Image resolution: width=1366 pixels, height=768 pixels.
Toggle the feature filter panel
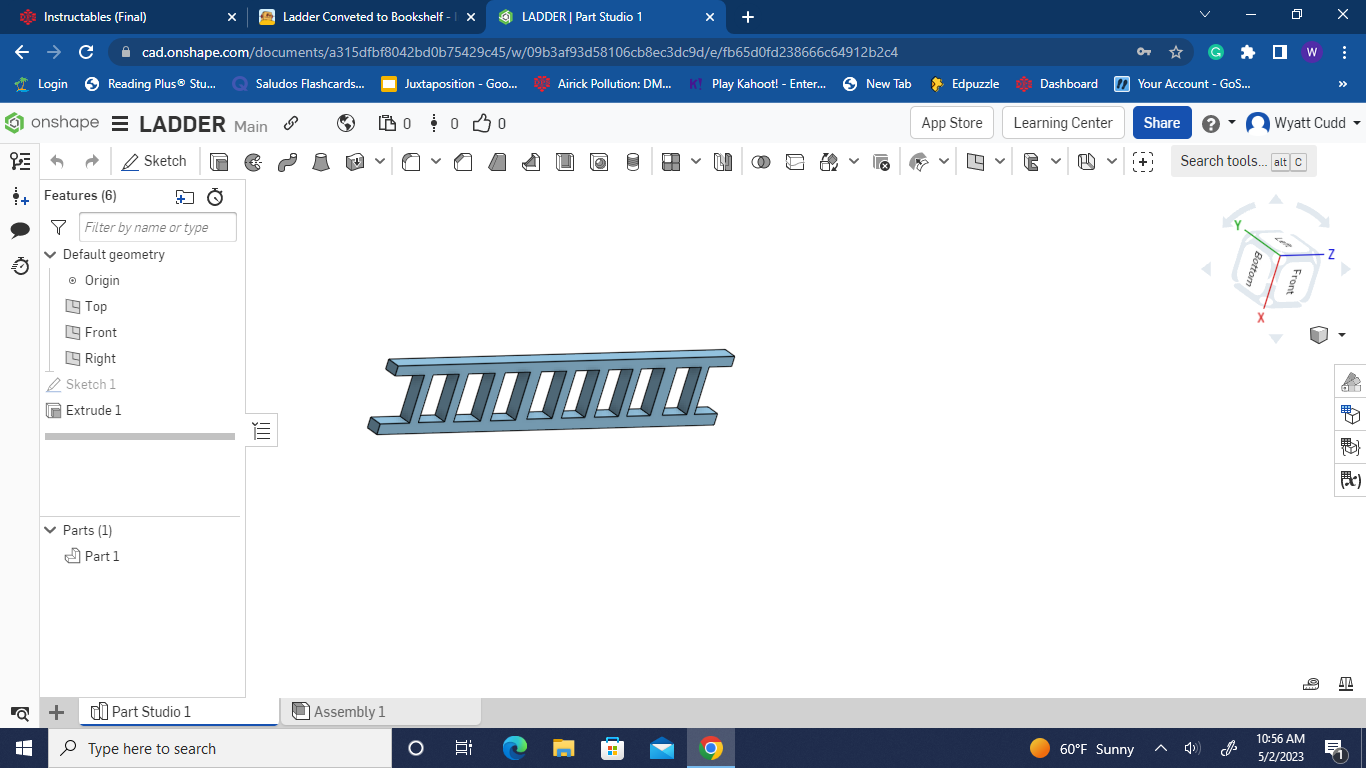(57, 227)
